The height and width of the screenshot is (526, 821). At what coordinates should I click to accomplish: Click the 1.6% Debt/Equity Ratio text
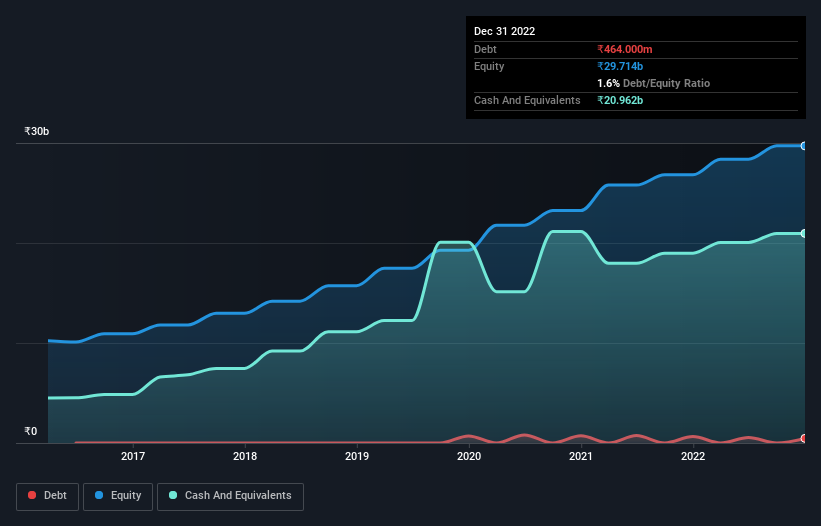(x=653, y=83)
